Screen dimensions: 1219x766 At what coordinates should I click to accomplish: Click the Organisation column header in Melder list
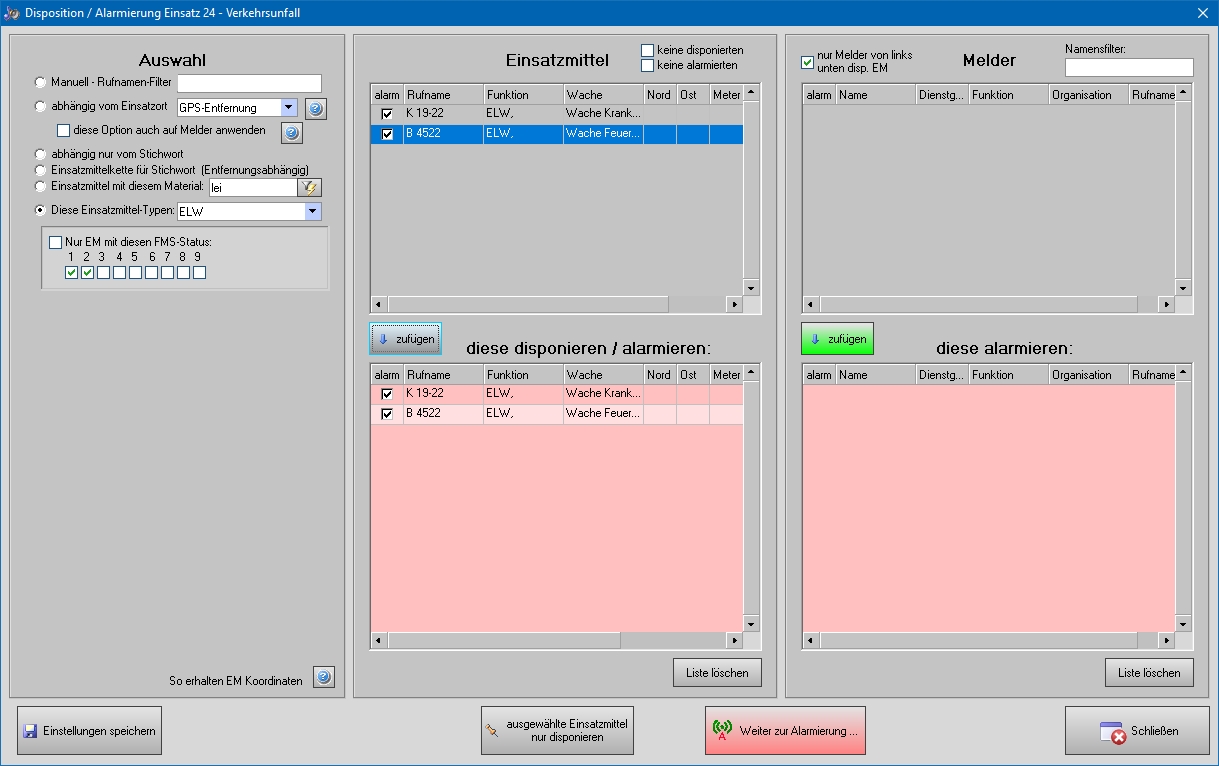(1088, 95)
